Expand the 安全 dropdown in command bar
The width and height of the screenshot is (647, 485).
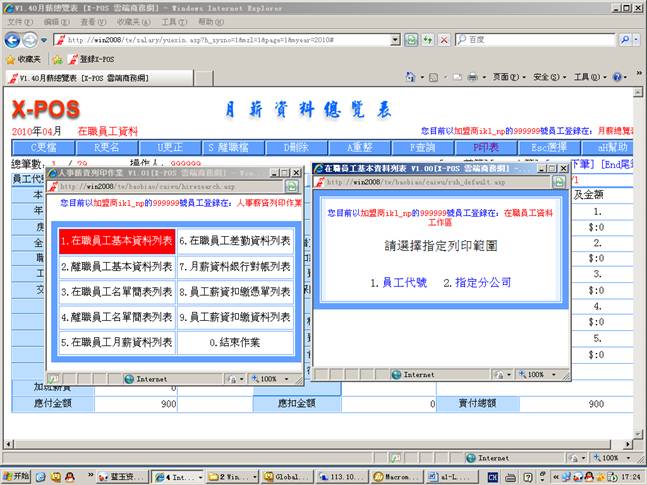[x=546, y=77]
